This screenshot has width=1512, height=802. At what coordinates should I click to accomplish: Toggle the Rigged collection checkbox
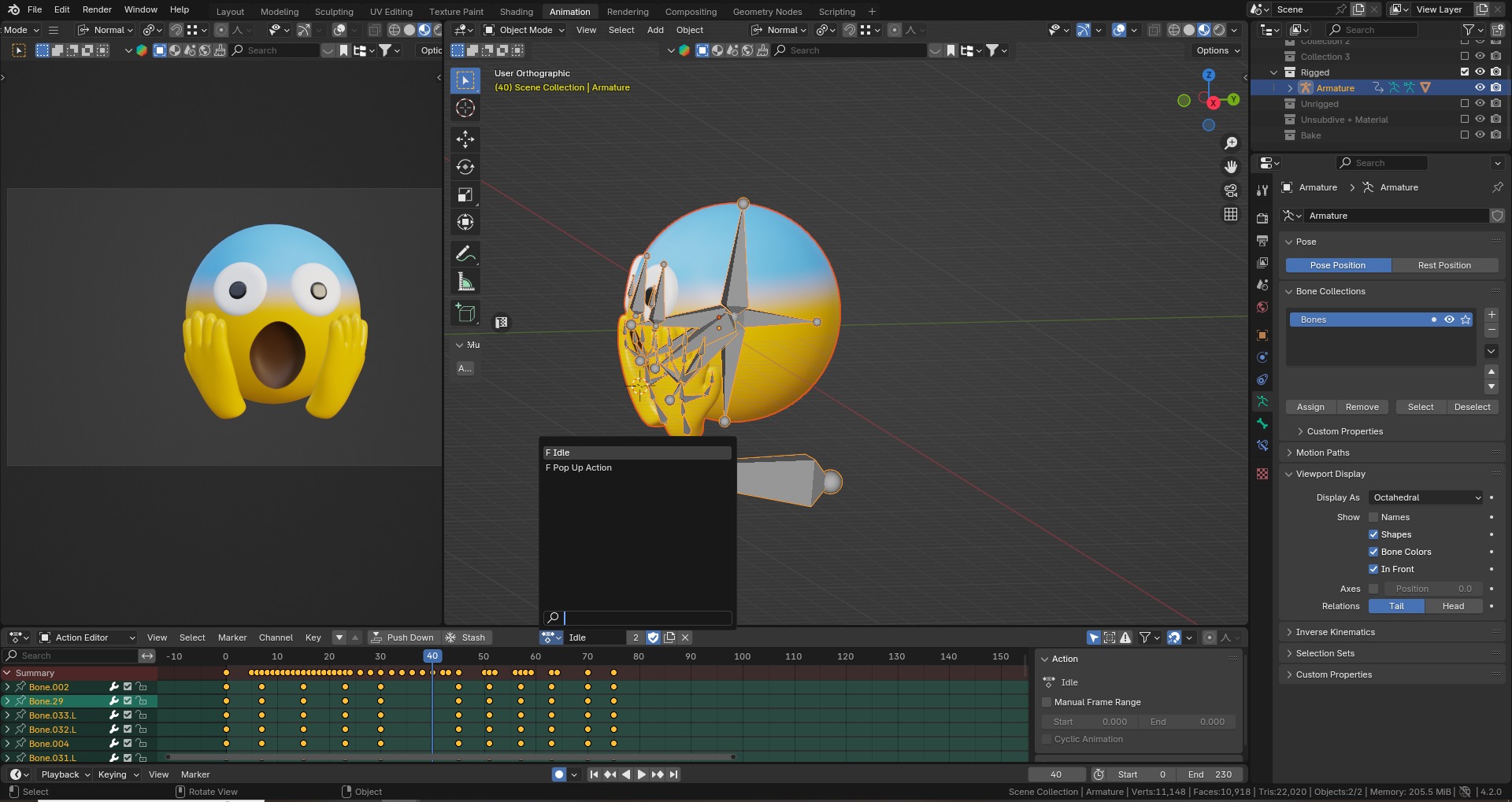click(1465, 72)
